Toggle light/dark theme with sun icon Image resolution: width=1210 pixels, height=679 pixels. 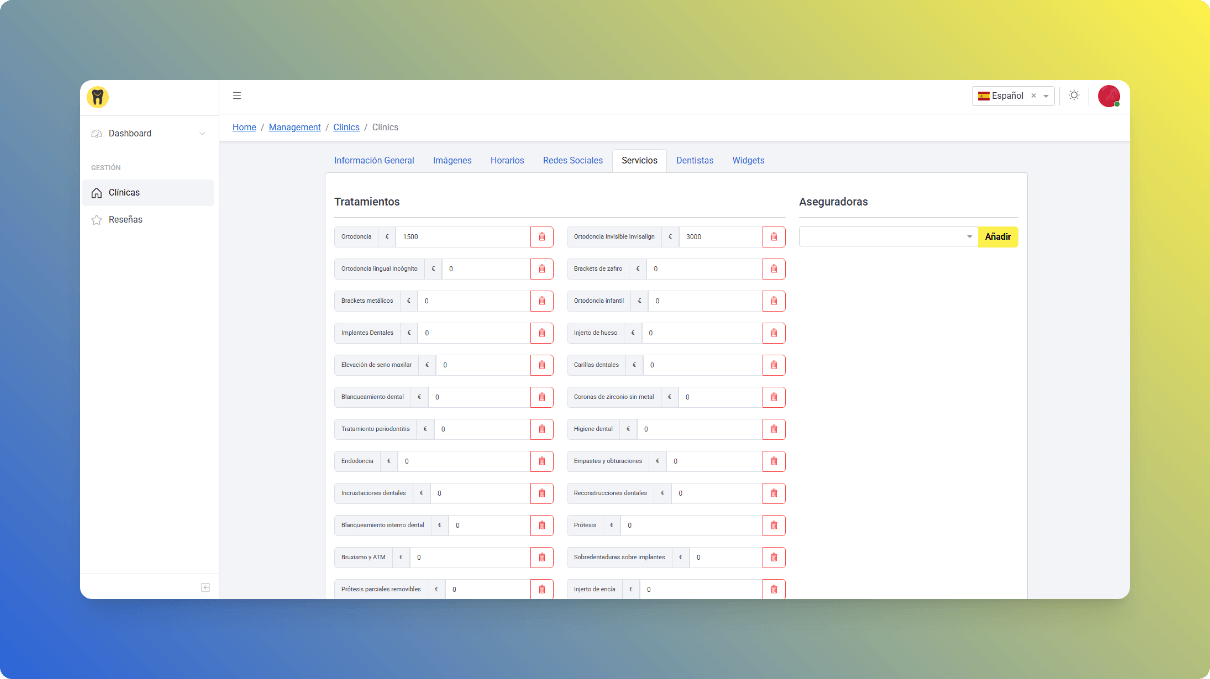[1074, 96]
